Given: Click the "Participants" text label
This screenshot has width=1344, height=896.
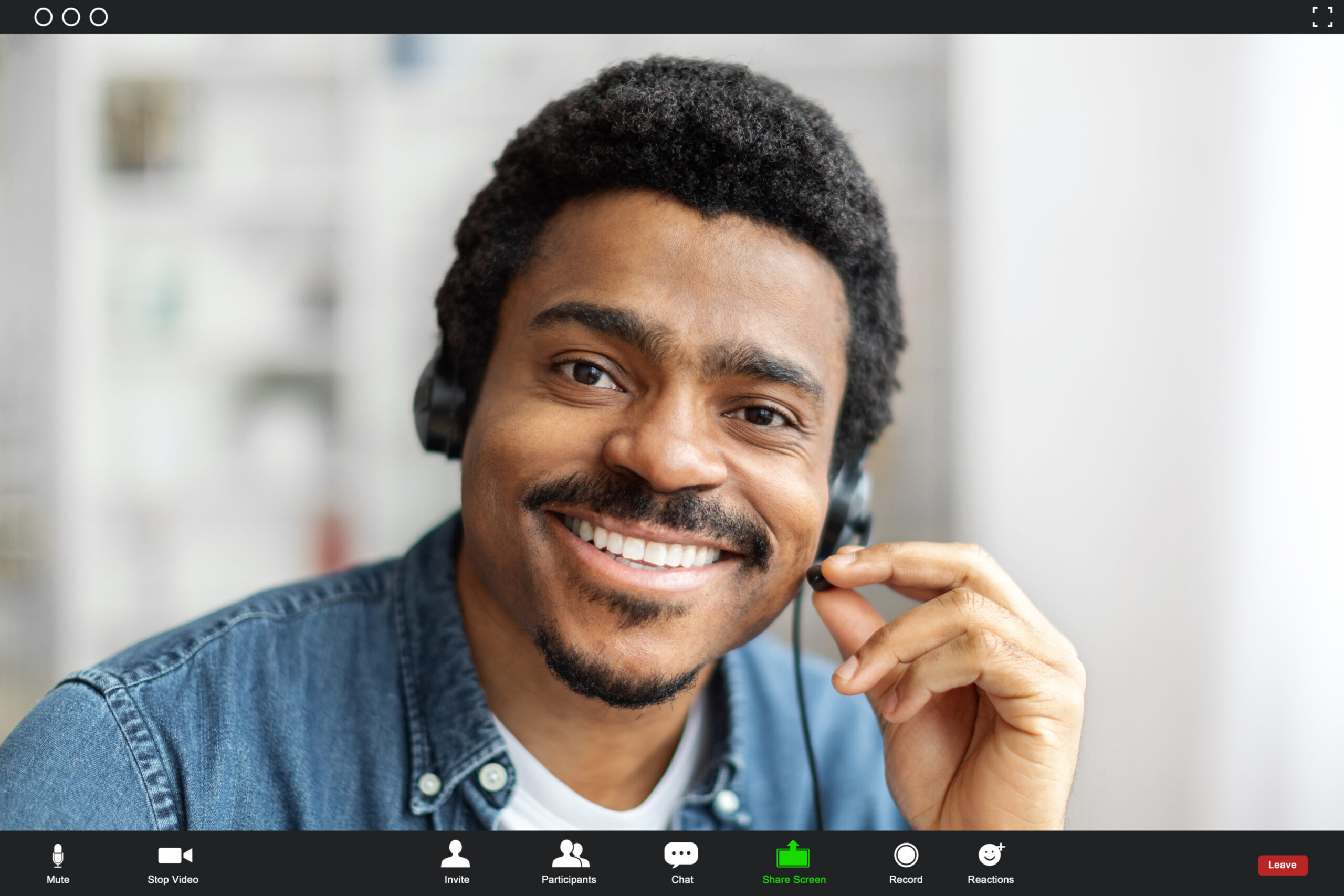Looking at the screenshot, I should pyautogui.click(x=569, y=879).
